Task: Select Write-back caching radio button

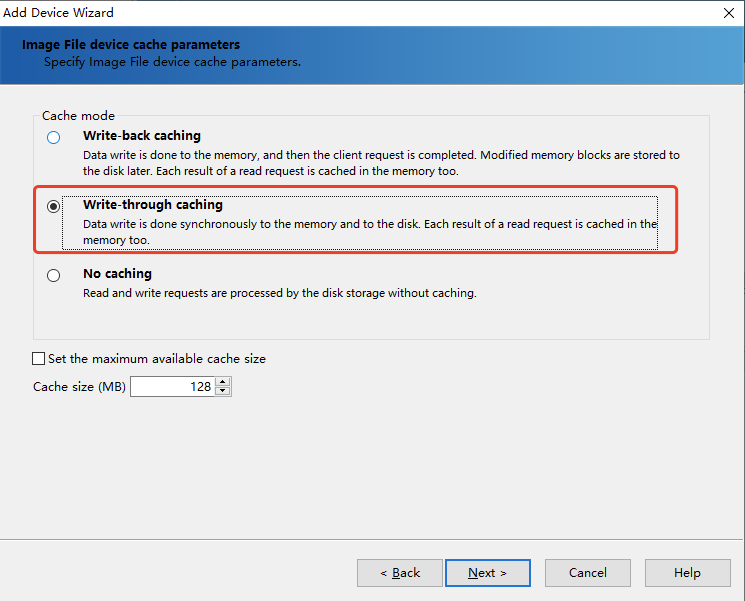Action: click(x=54, y=137)
